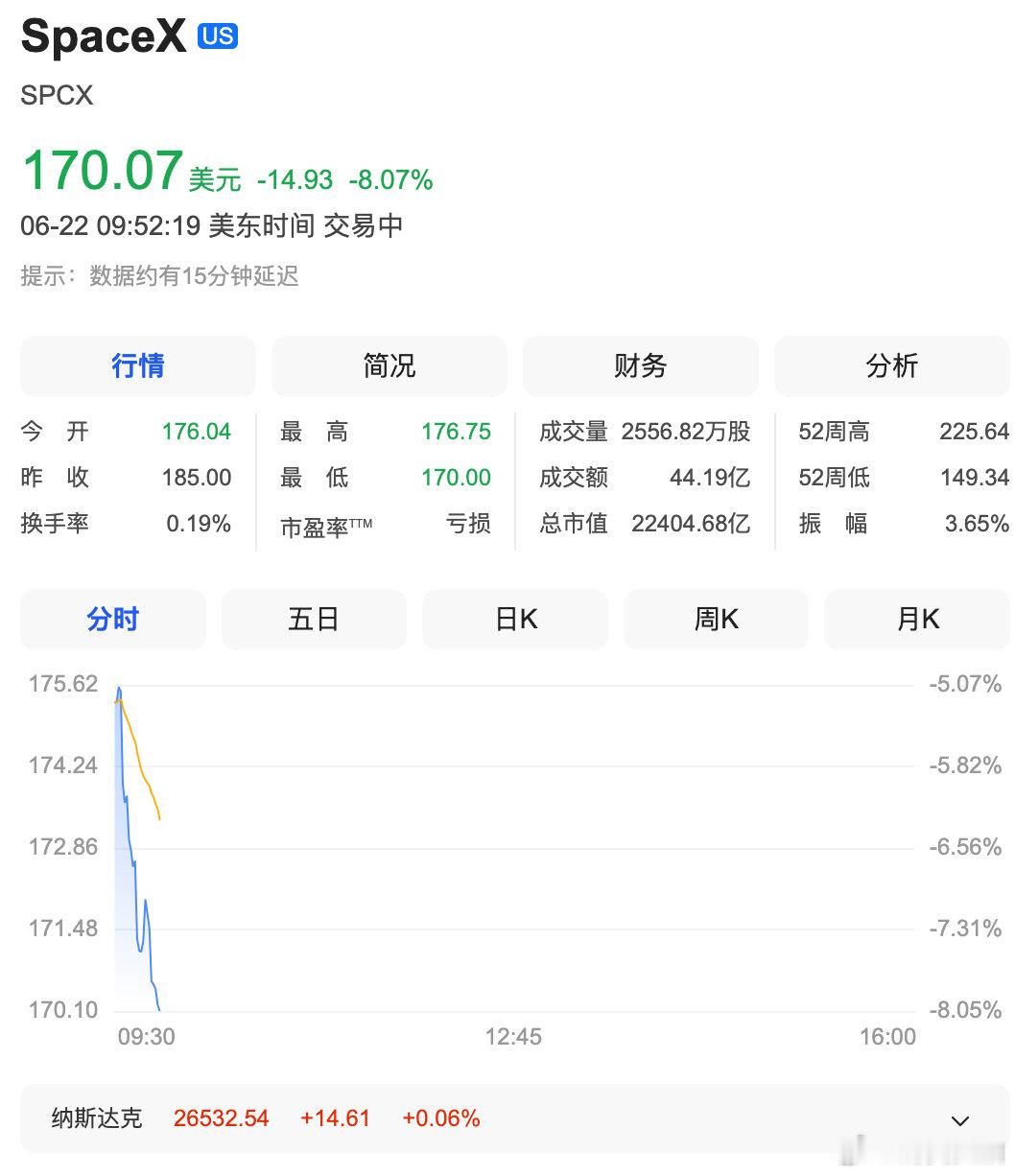Click the 昨收 value 185.00

click(197, 478)
